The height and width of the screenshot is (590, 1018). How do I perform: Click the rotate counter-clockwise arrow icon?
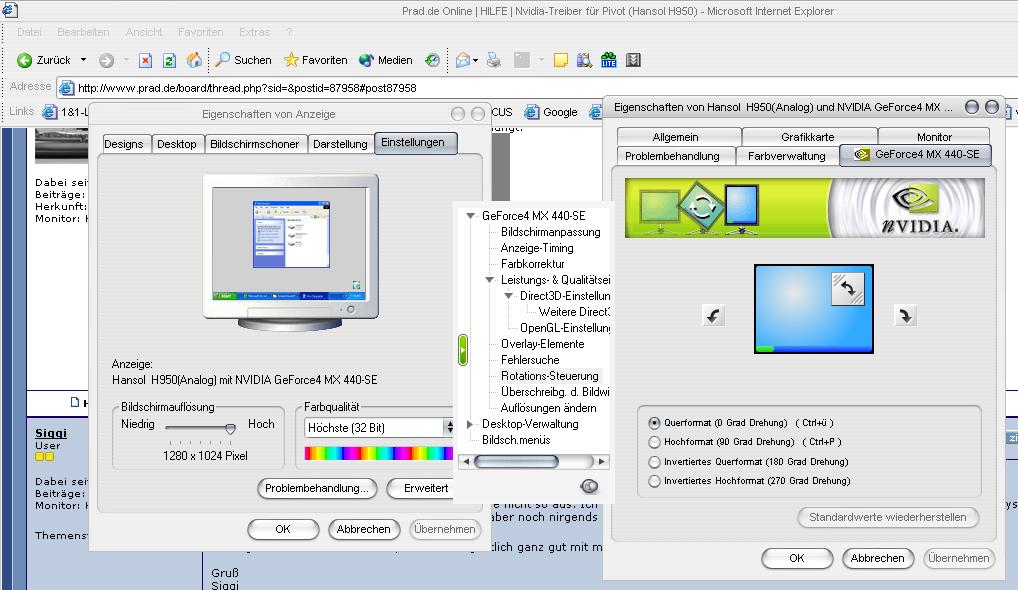tap(713, 316)
